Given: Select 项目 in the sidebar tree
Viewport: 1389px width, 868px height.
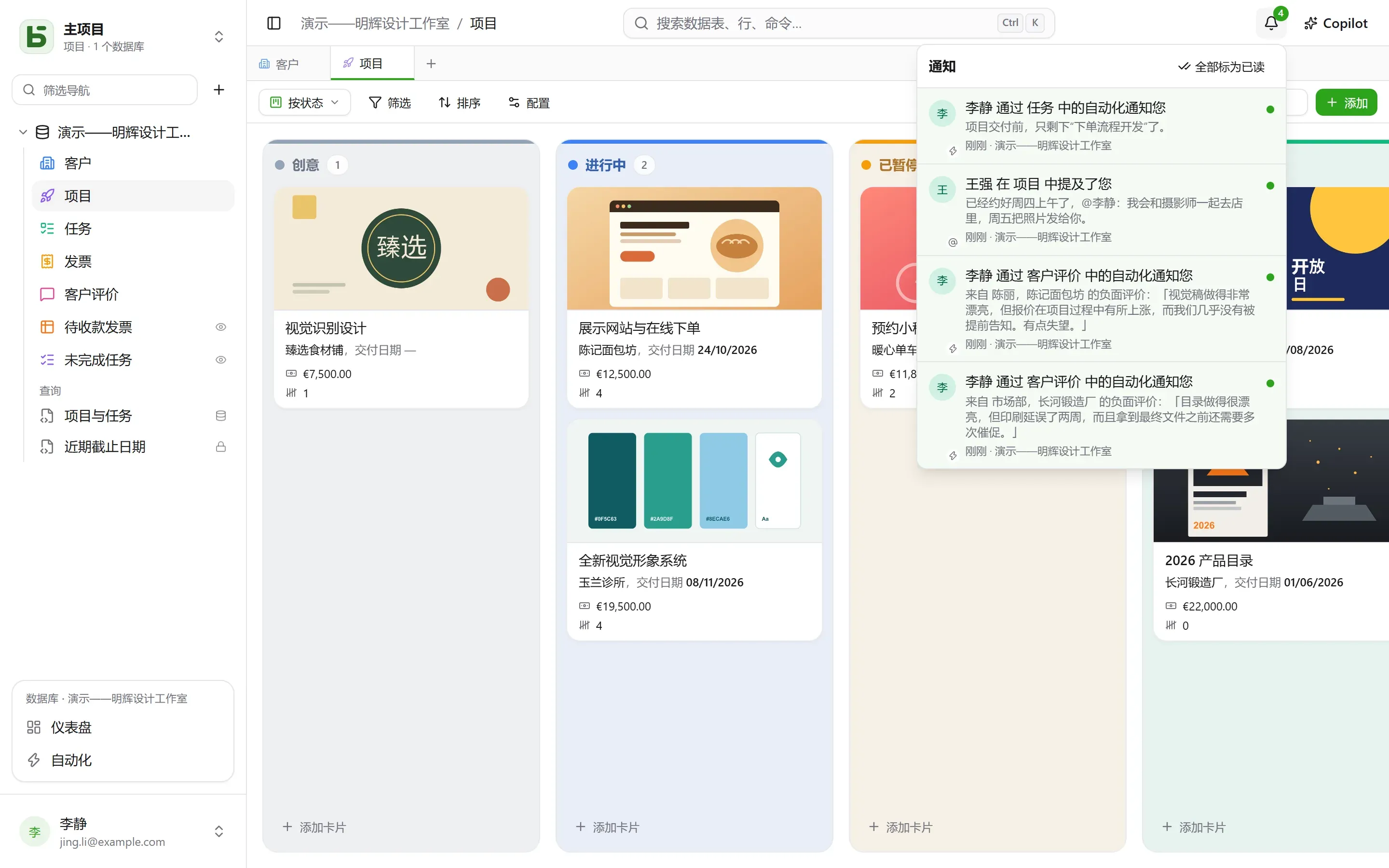Looking at the screenshot, I should [x=133, y=196].
